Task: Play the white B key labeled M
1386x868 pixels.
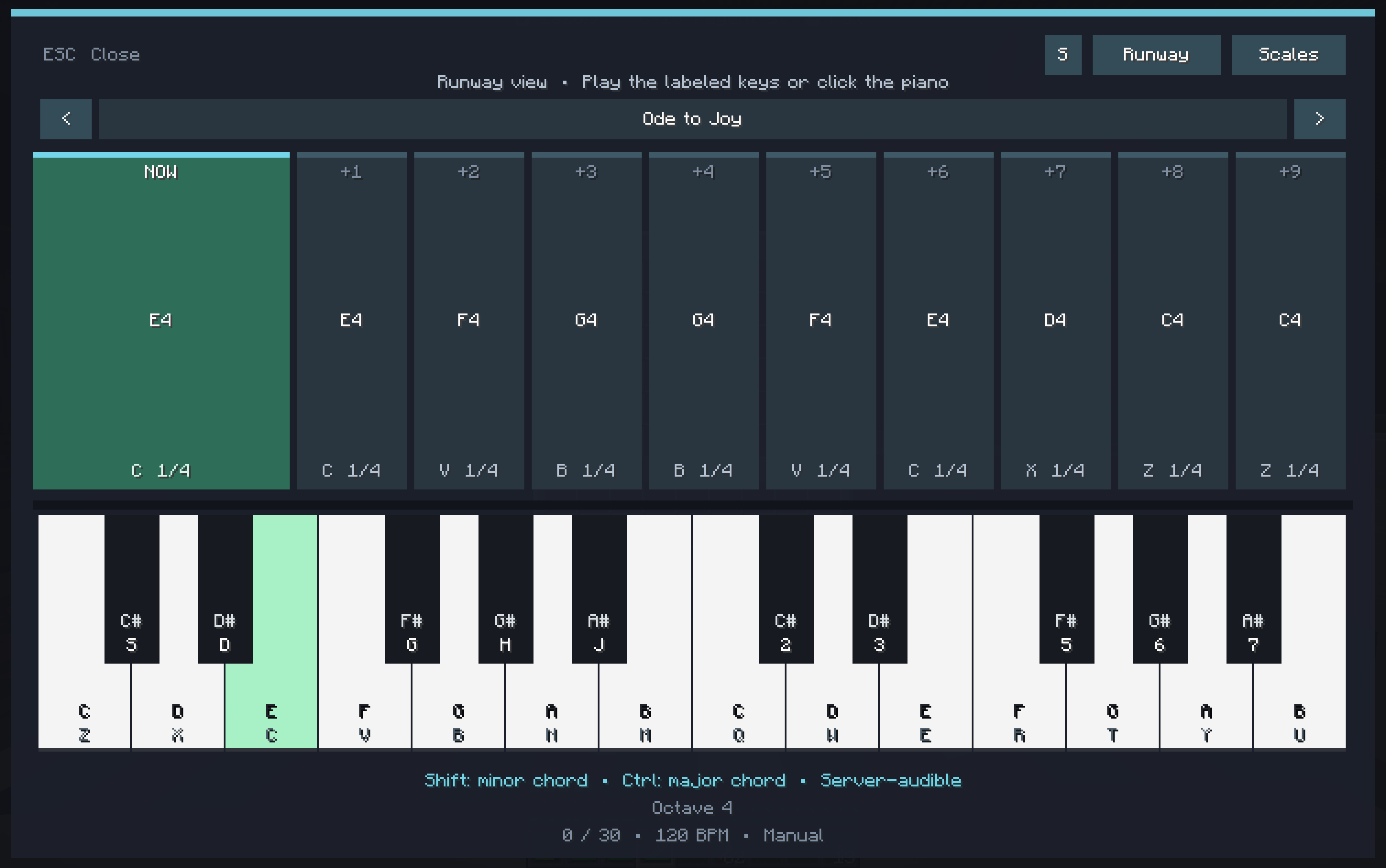Action: tap(645, 706)
